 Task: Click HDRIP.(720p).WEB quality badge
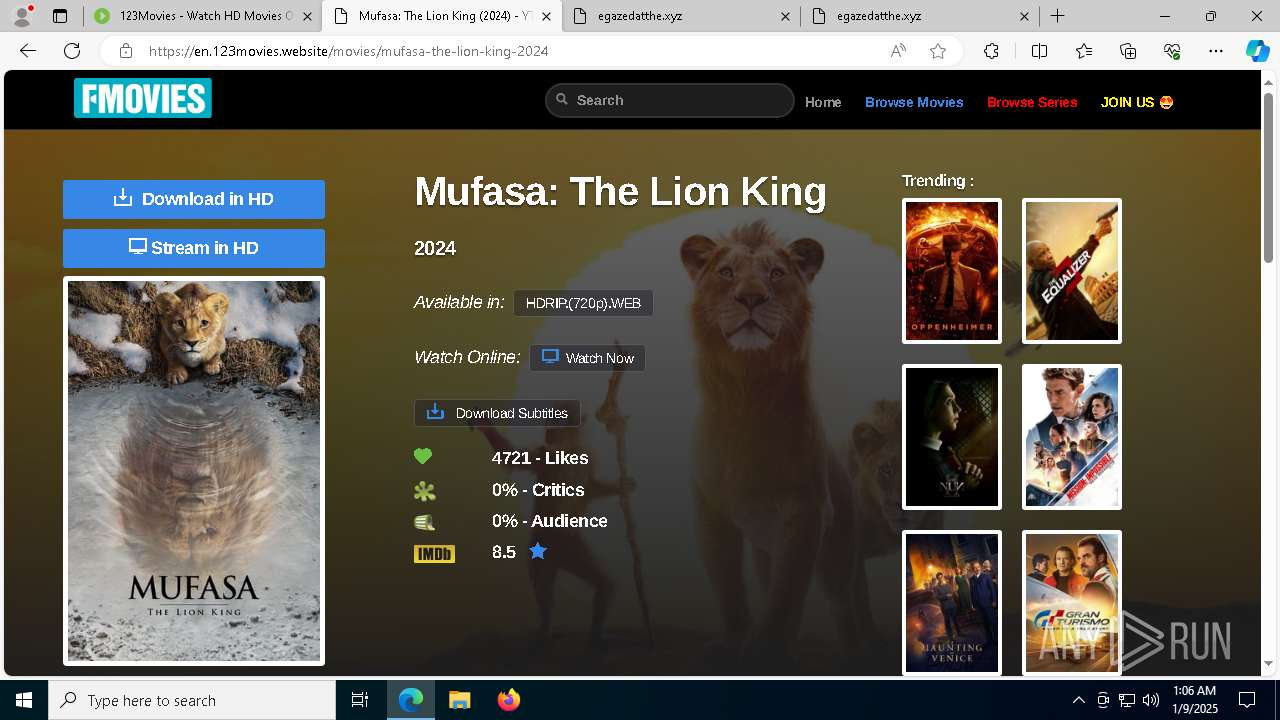[583, 303]
